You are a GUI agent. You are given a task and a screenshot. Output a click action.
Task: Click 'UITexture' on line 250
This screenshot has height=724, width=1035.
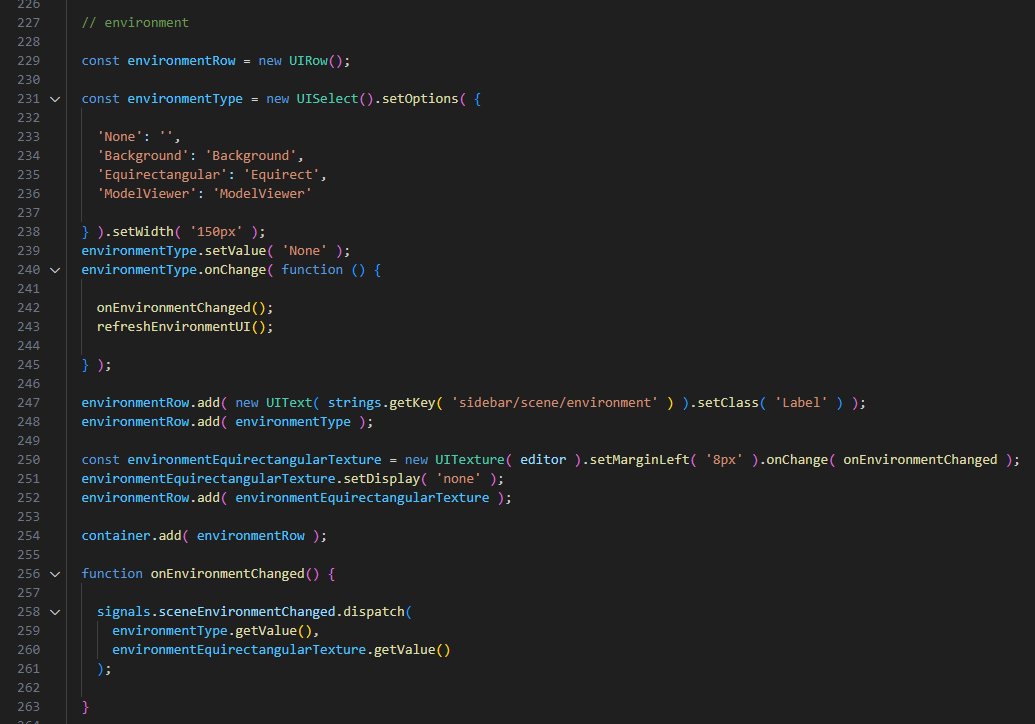469,460
